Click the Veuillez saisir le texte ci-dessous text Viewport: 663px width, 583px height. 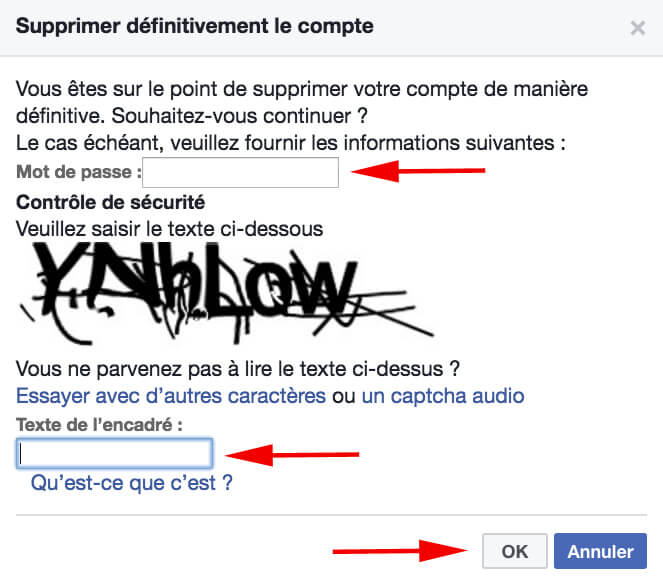pos(170,229)
